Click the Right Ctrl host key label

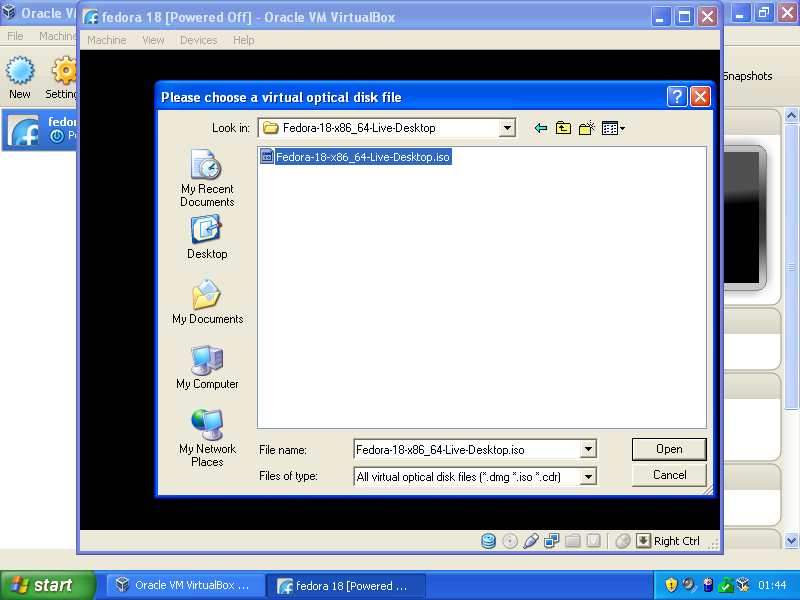pos(677,541)
